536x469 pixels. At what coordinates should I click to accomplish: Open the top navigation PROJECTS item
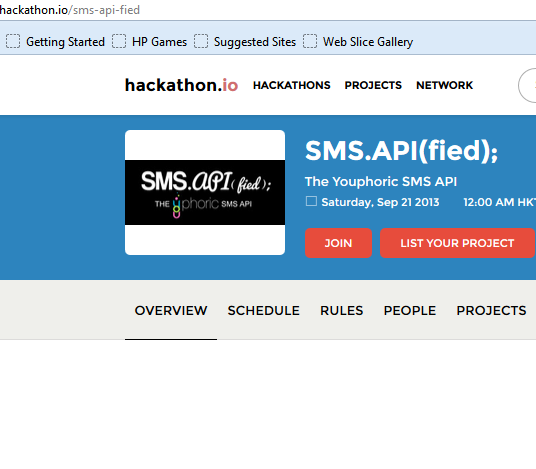373,85
